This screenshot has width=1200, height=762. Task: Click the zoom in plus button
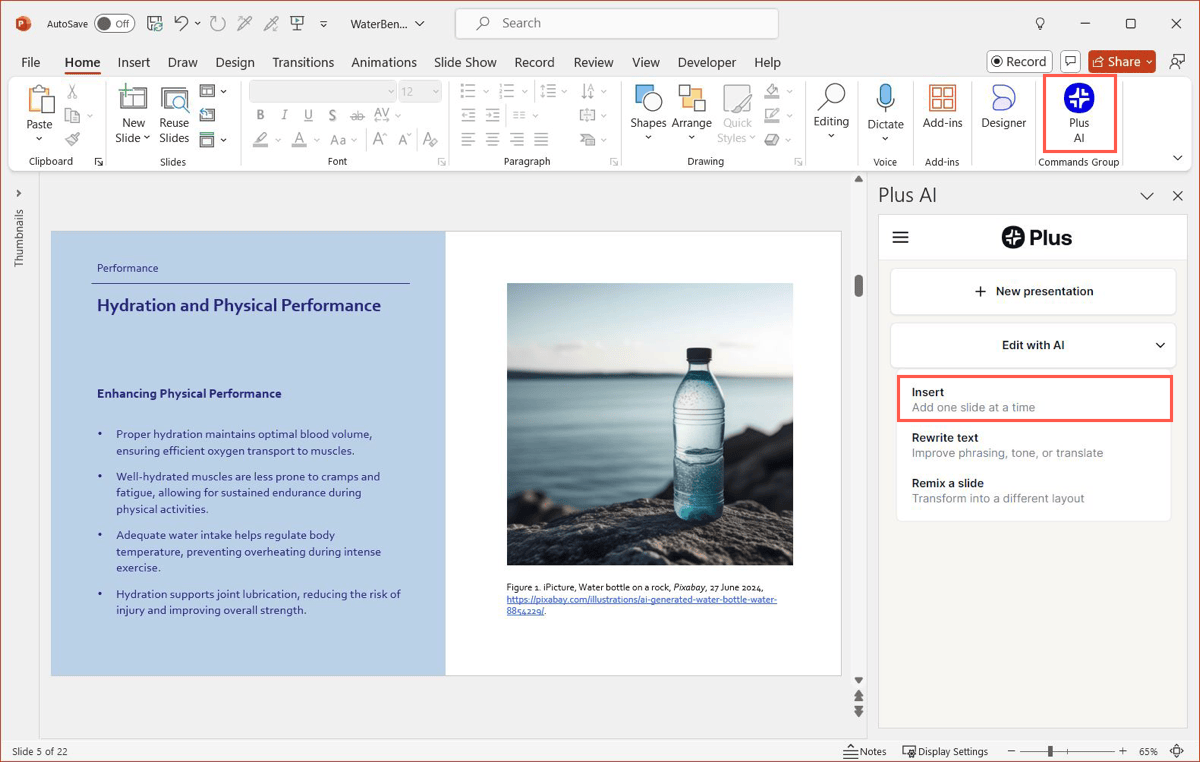click(1123, 751)
